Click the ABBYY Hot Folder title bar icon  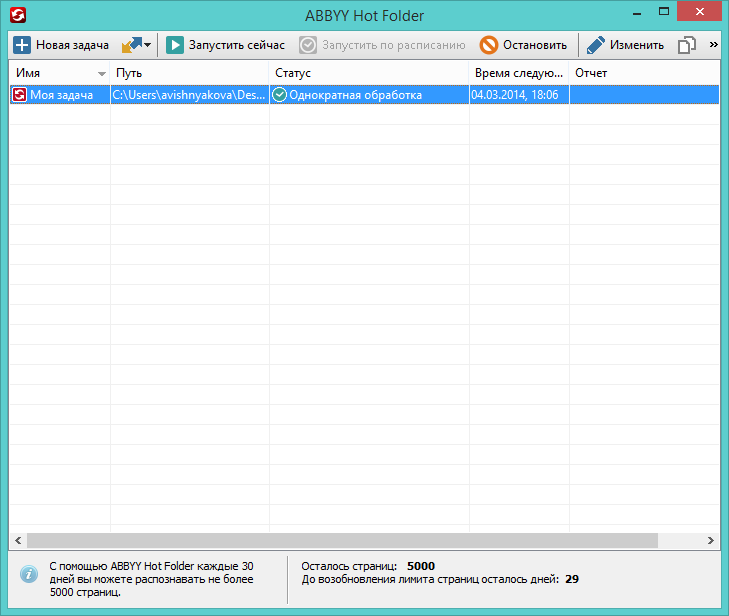point(18,15)
